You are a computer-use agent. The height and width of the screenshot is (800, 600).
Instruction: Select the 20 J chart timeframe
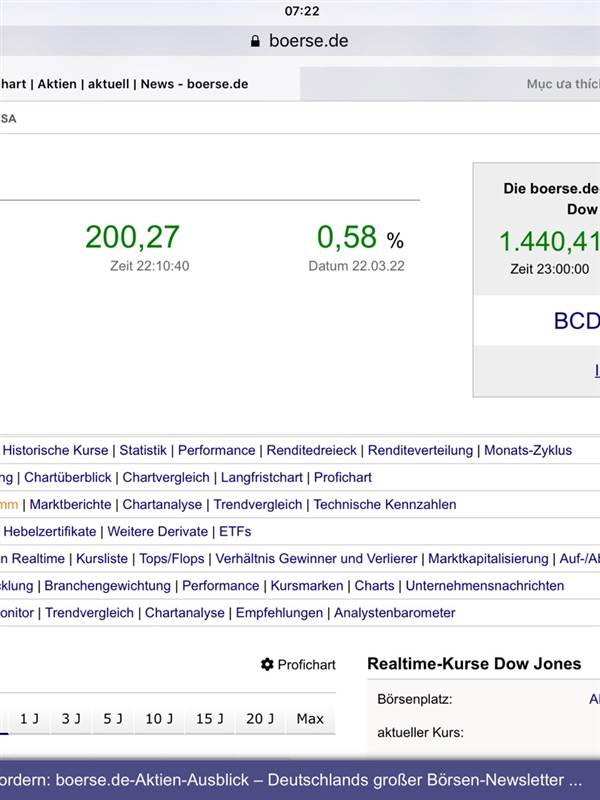[260, 719]
